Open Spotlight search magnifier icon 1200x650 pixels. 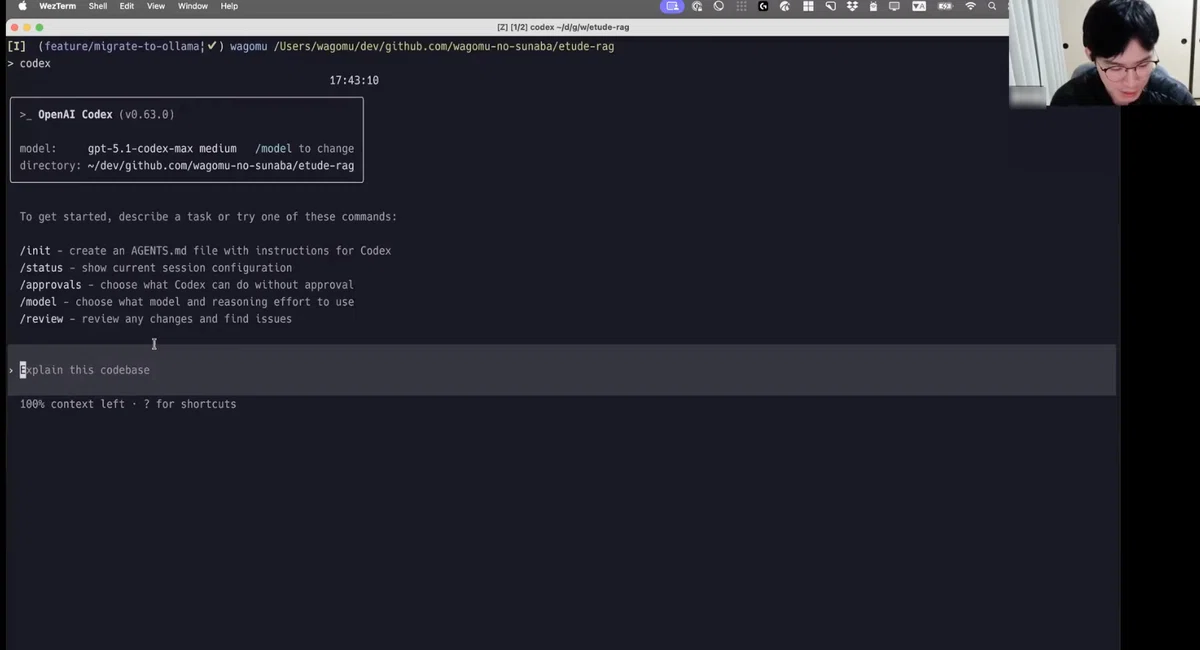[x=992, y=6]
